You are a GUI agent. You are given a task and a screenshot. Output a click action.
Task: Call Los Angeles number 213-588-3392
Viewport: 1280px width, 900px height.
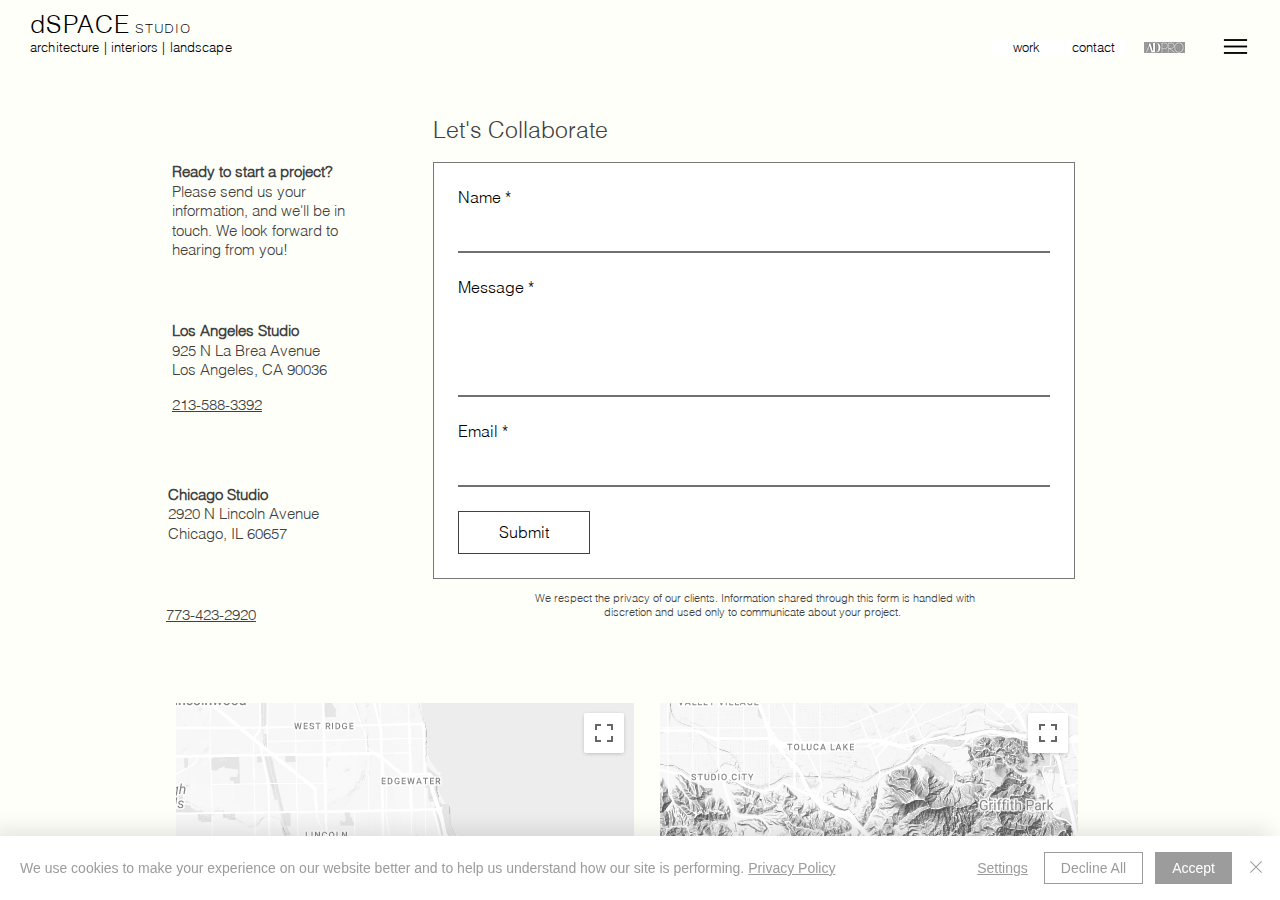[217, 405]
